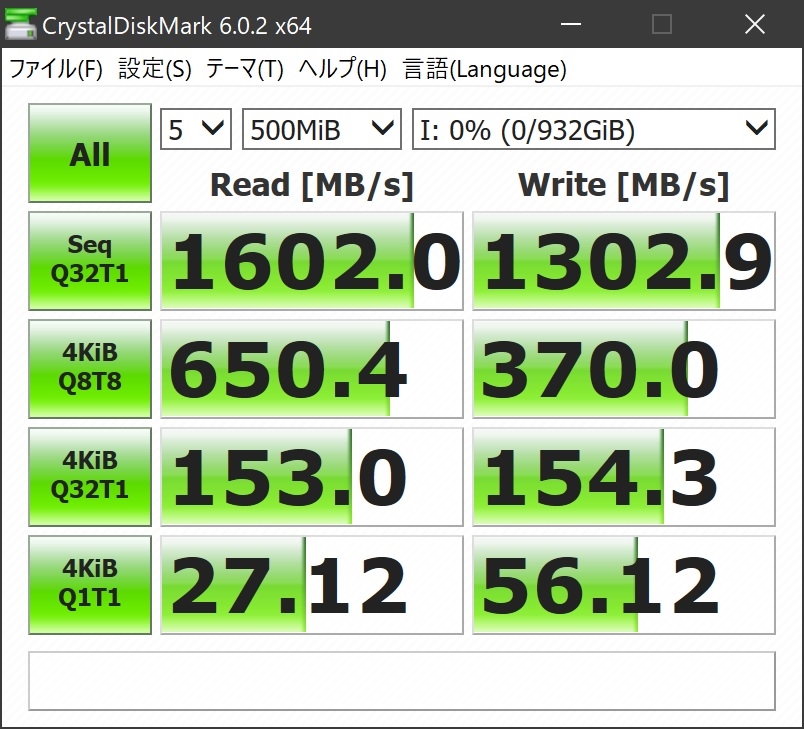This screenshot has height=729, width=804.
Task: Expand the drive selector I: 0% (0/932GiB)
Action: 594,129
